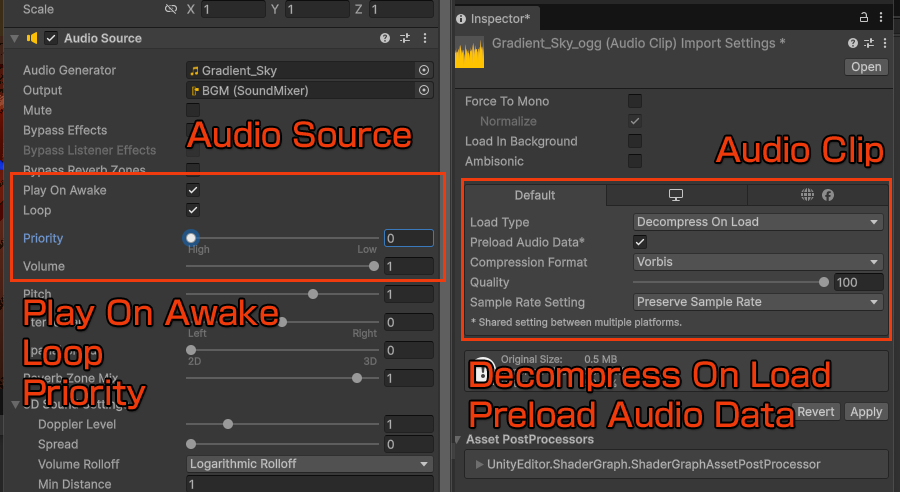This screenshot has height=492, width=900.
Task: Click the Audio Clip import settings help icon
Action: [853, 44]
